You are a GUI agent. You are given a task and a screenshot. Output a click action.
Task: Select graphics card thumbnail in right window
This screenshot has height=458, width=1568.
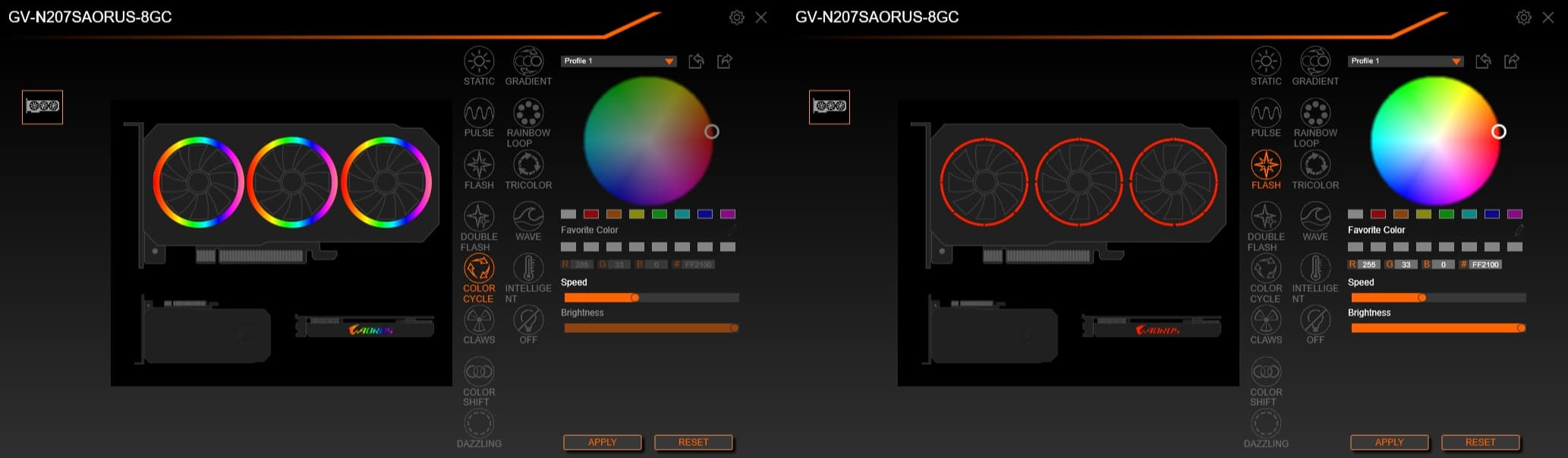pos(830,107)
